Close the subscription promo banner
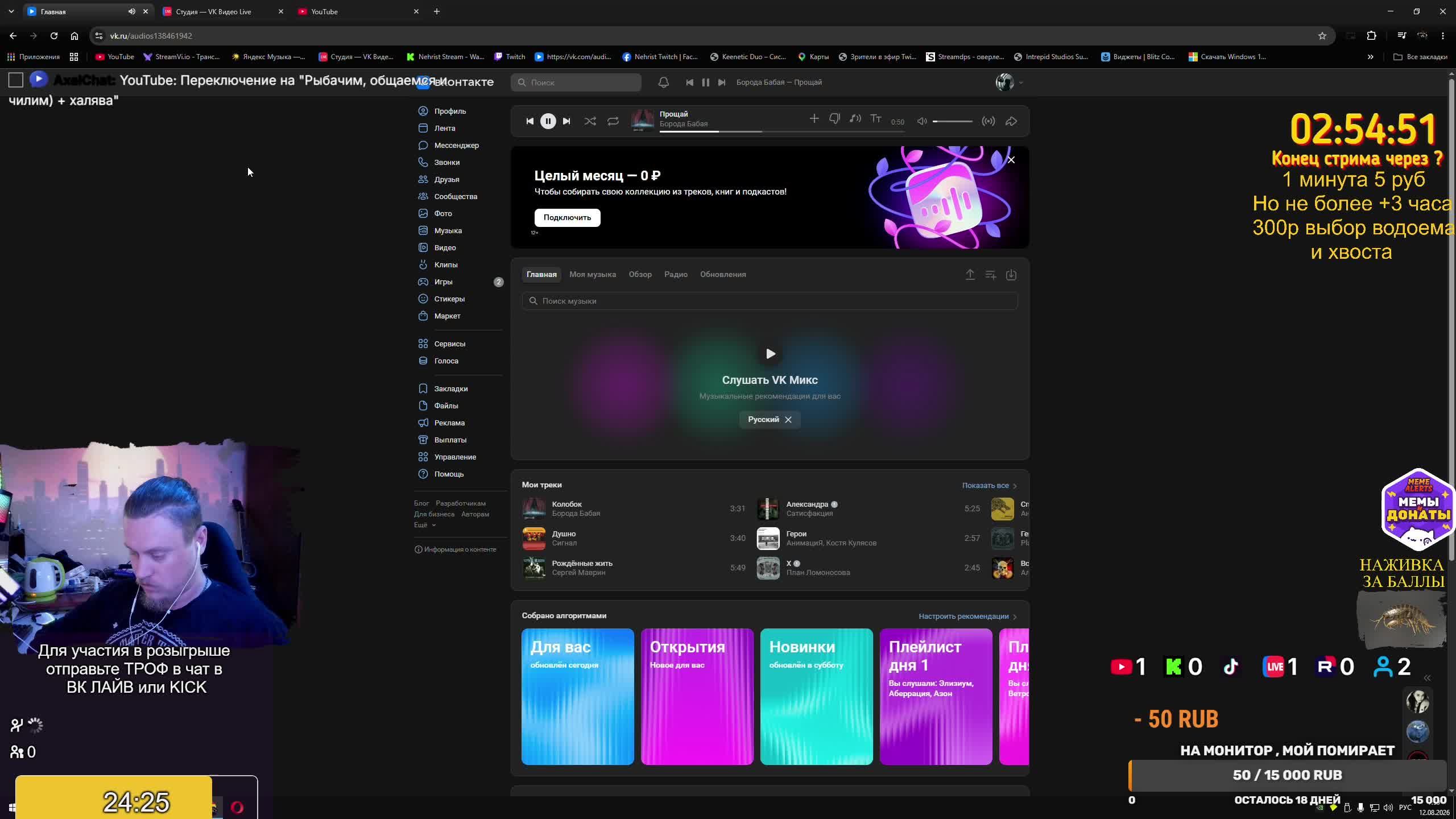 (1011, 160)
